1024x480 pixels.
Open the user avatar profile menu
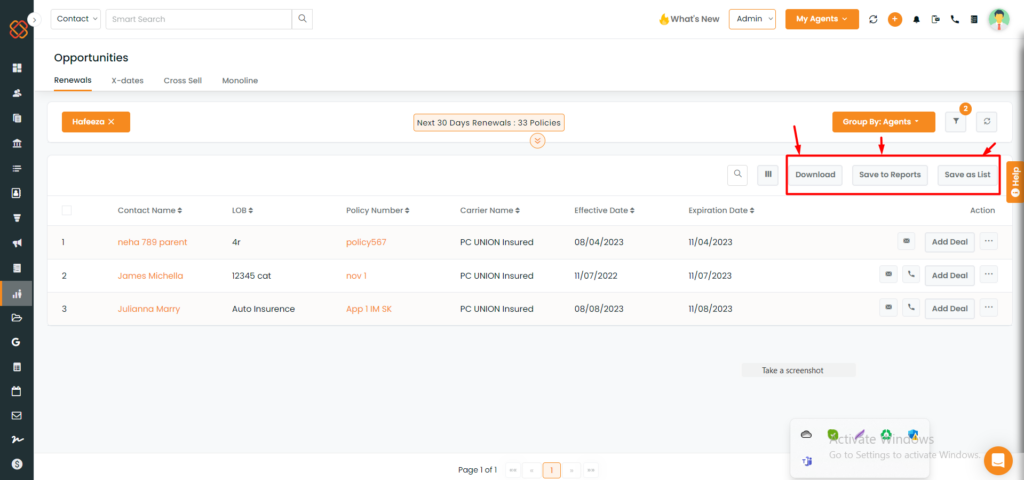tap(999, 19)
